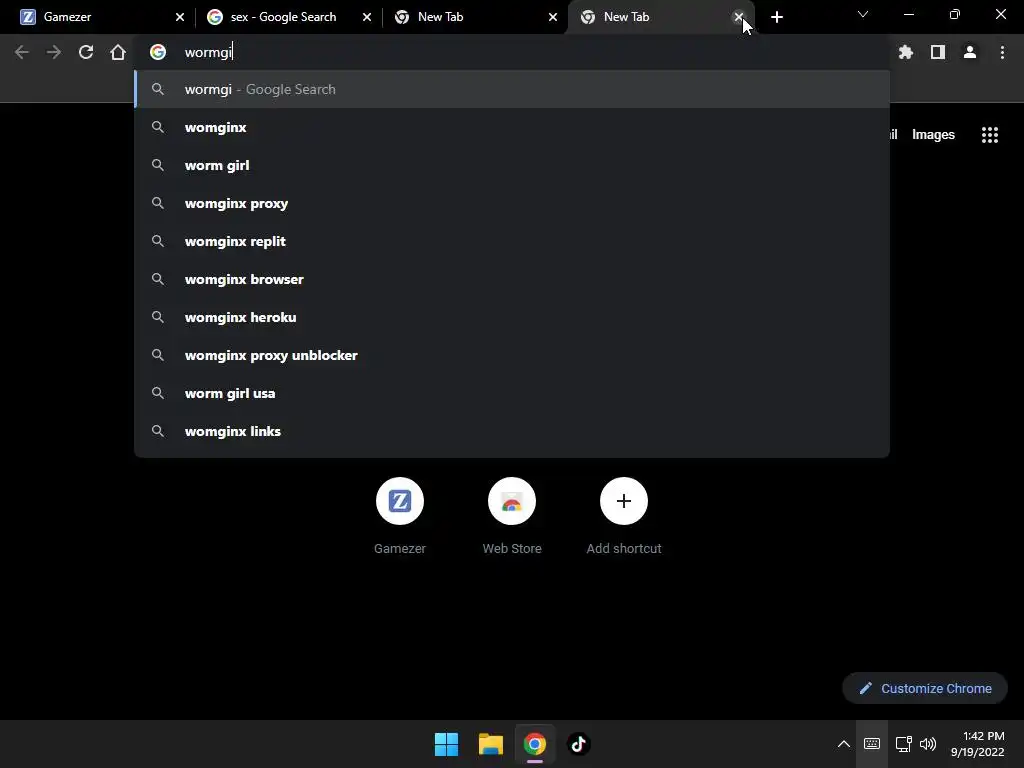Click the browser forward arrow
The image size is (1024, 768).
coord(54,52)
